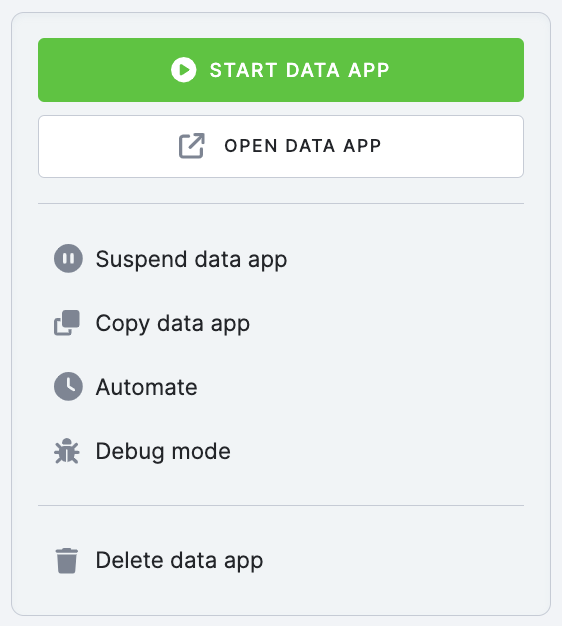The image size is (562, 626).
Task: Click the trash can icon
Action: 67,561
